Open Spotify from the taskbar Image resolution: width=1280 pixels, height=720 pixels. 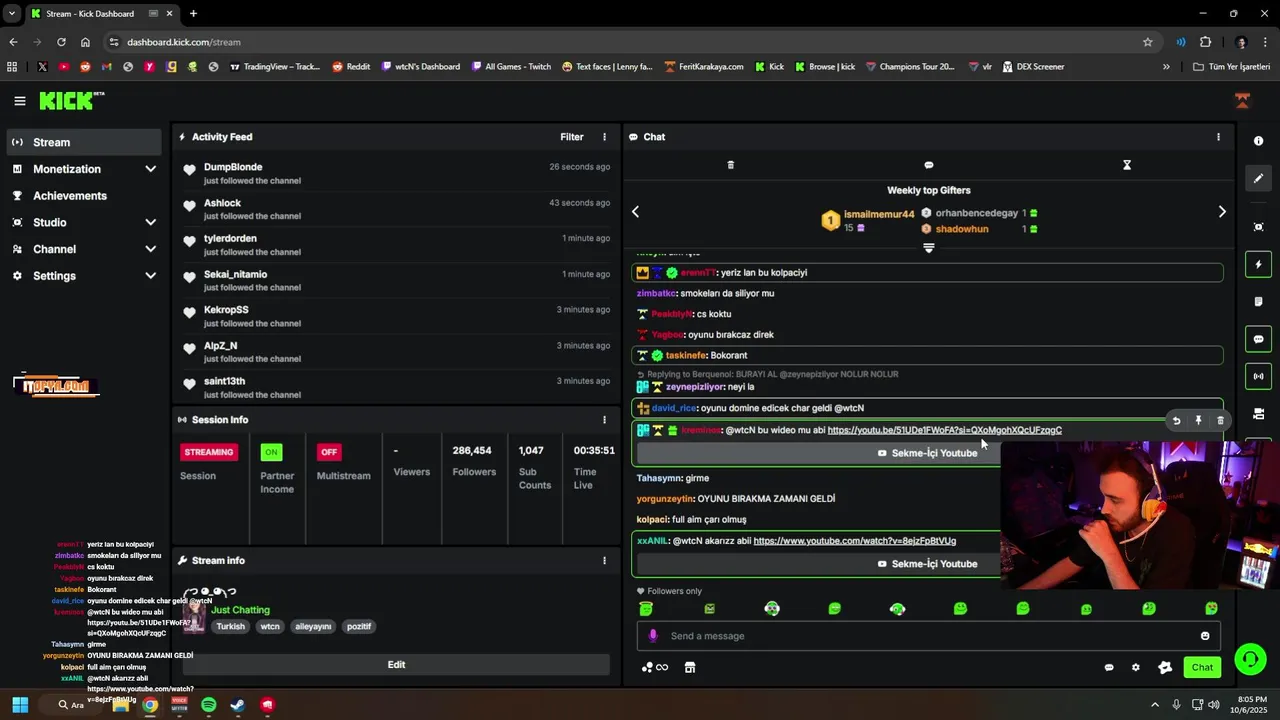tap(208, 705)
